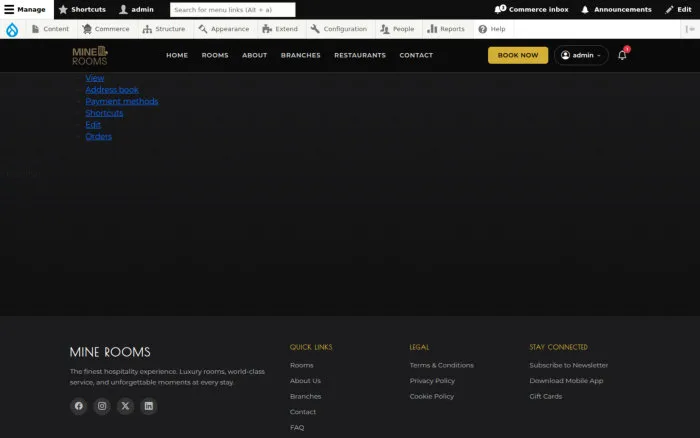
Task: Open Branches in footer Quick Links
Action: tap(305, 396)
